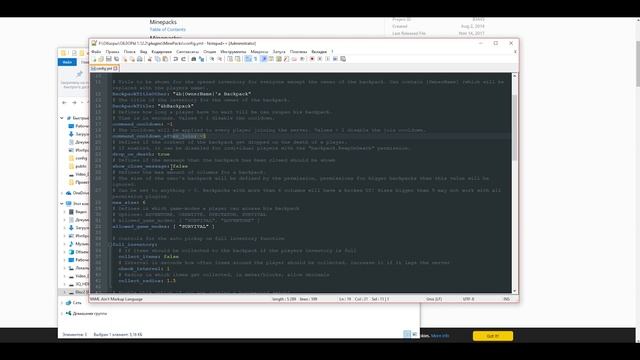
Task: Click the Run Macro Multiple Times icon
Action: 335,59
